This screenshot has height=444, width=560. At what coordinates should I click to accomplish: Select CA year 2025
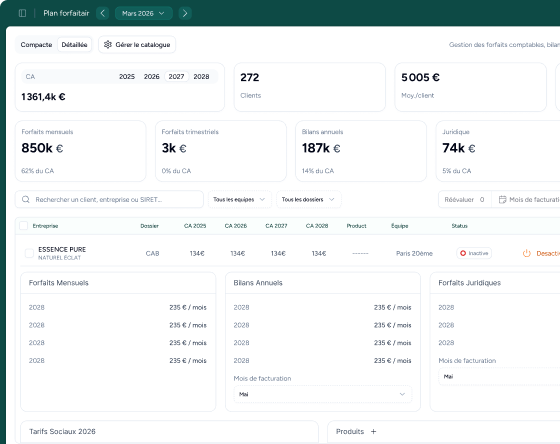(127, 77)
